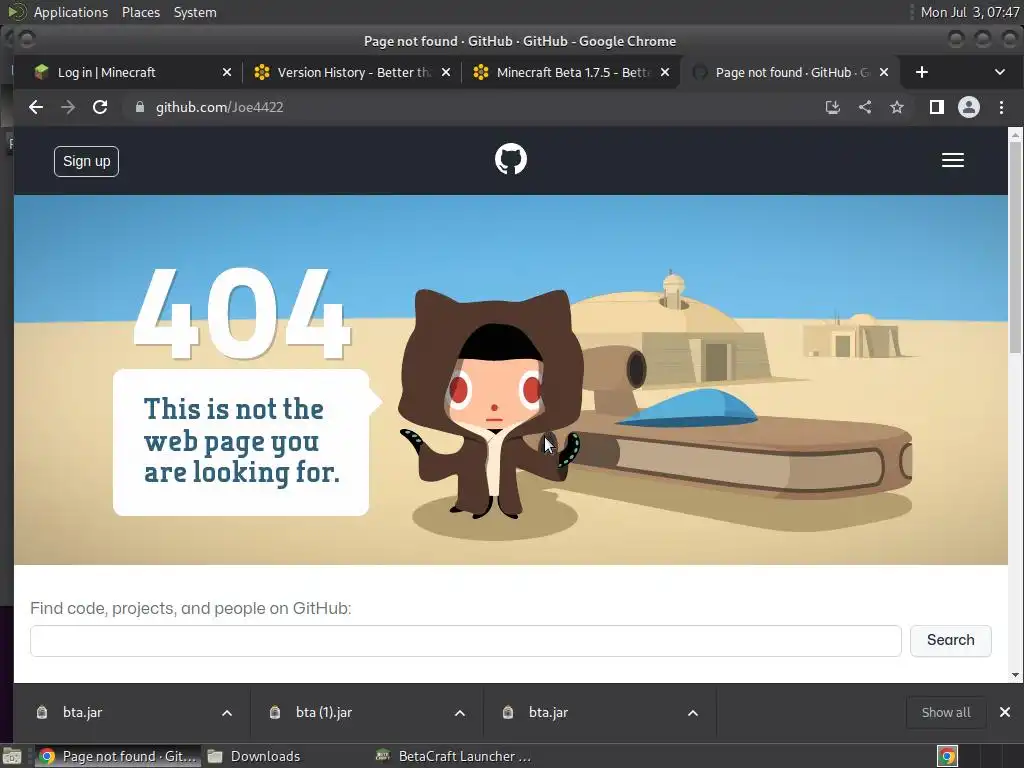Click the 'This is not the web page' bubble
1024x768 pixels.
(x=242, y=442)
